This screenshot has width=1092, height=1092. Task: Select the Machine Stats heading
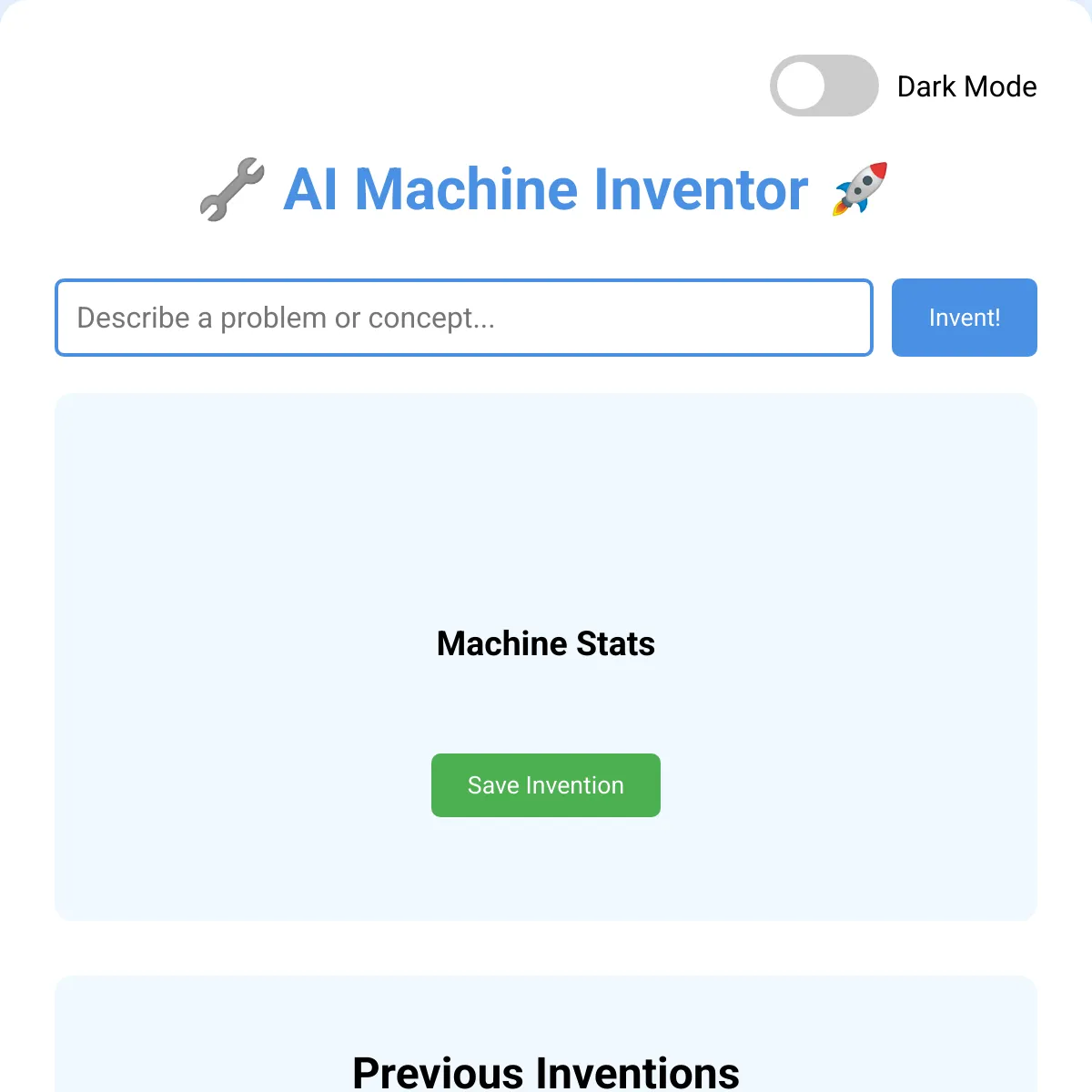546,643
